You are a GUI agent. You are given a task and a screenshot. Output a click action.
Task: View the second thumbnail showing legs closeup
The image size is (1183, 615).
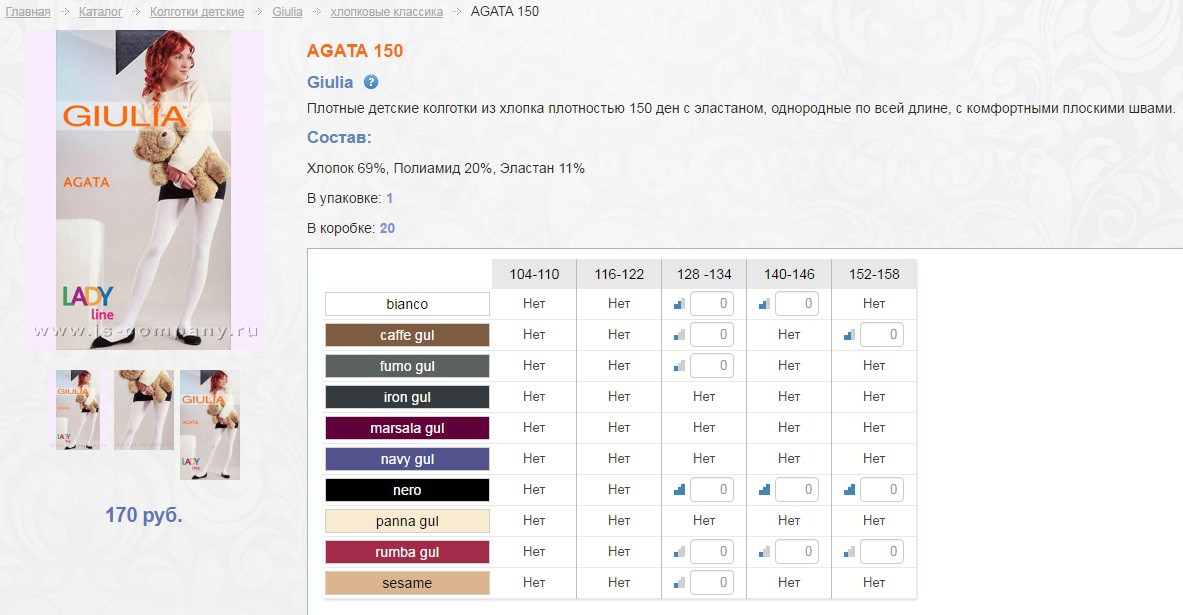coord(143,409)
